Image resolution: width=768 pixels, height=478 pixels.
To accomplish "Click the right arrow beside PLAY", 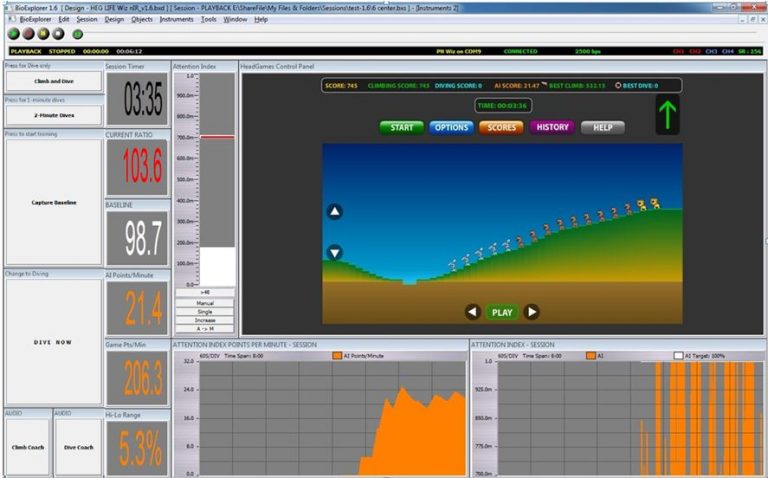I will click(532, 312).
